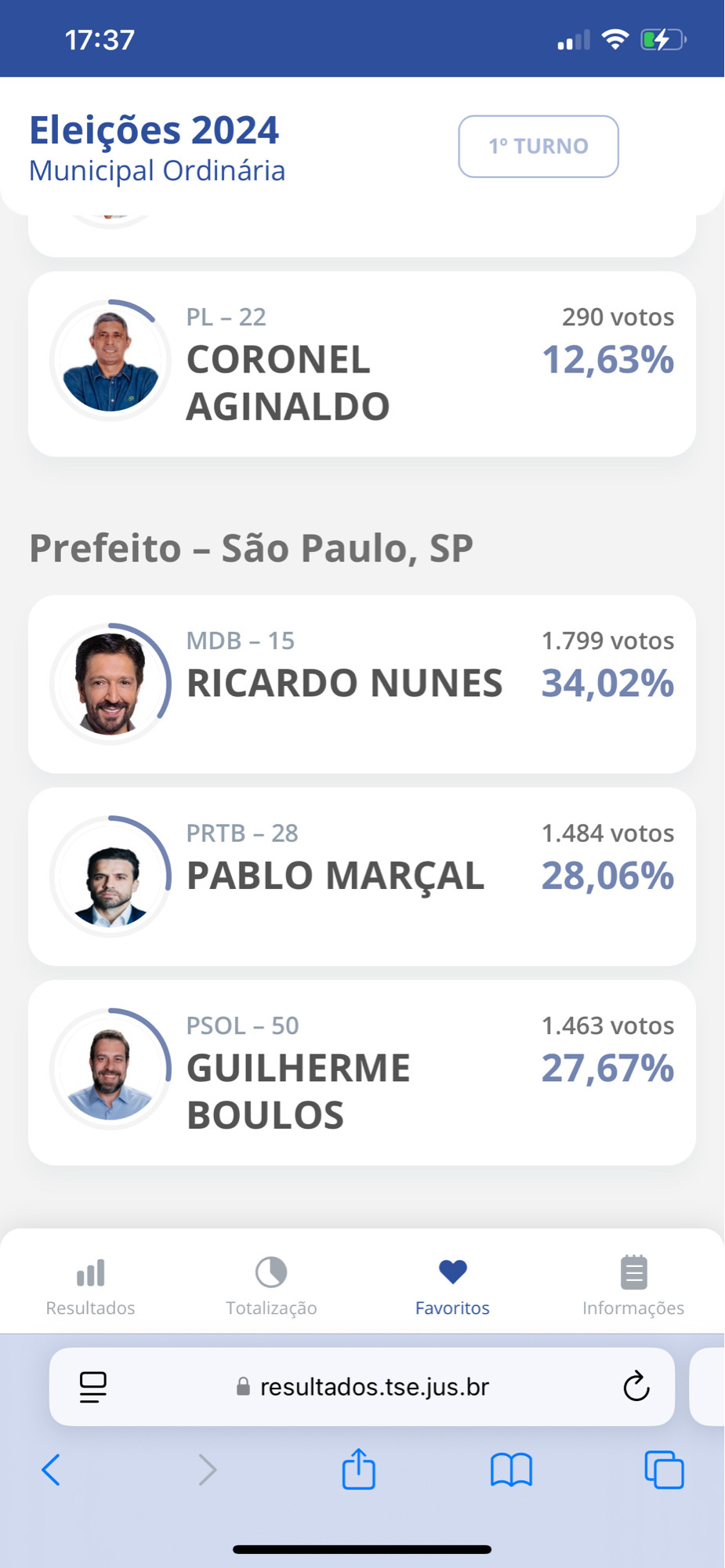
Task: Open the Safari share icon
Action: (x=359, y=1468)
